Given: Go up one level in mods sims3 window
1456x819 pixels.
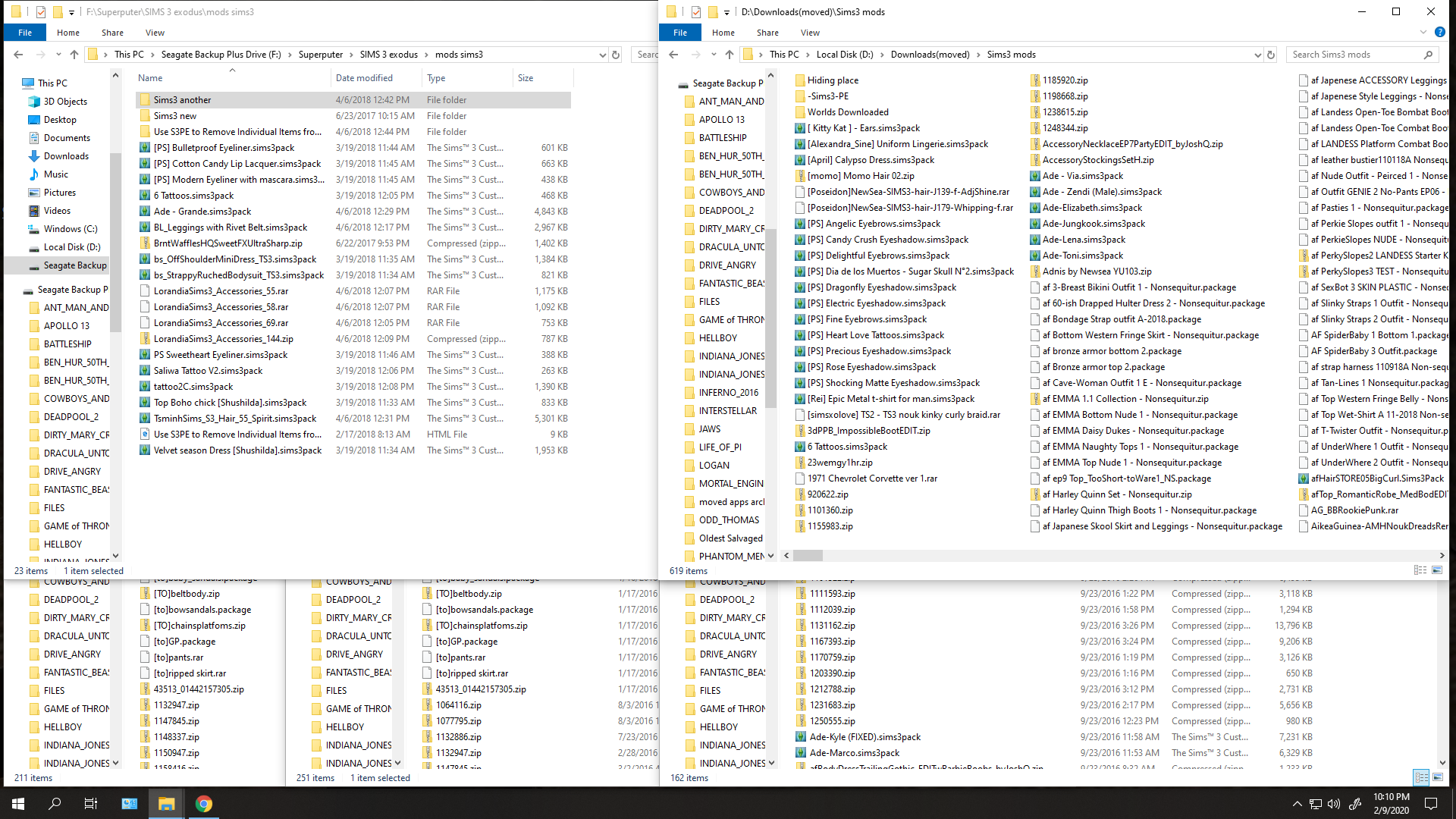Looking at the screenshot, I should coord(74,55).
